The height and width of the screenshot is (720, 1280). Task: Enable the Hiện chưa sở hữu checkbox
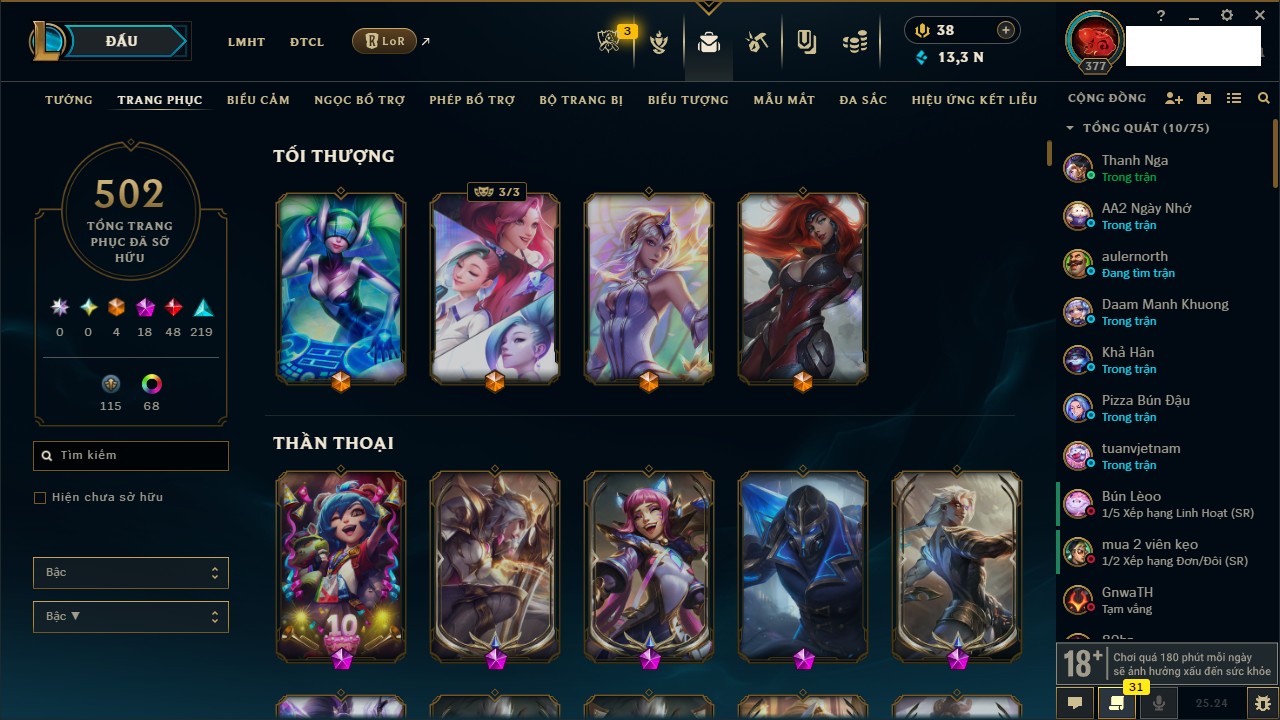click(x=40, y=498)
